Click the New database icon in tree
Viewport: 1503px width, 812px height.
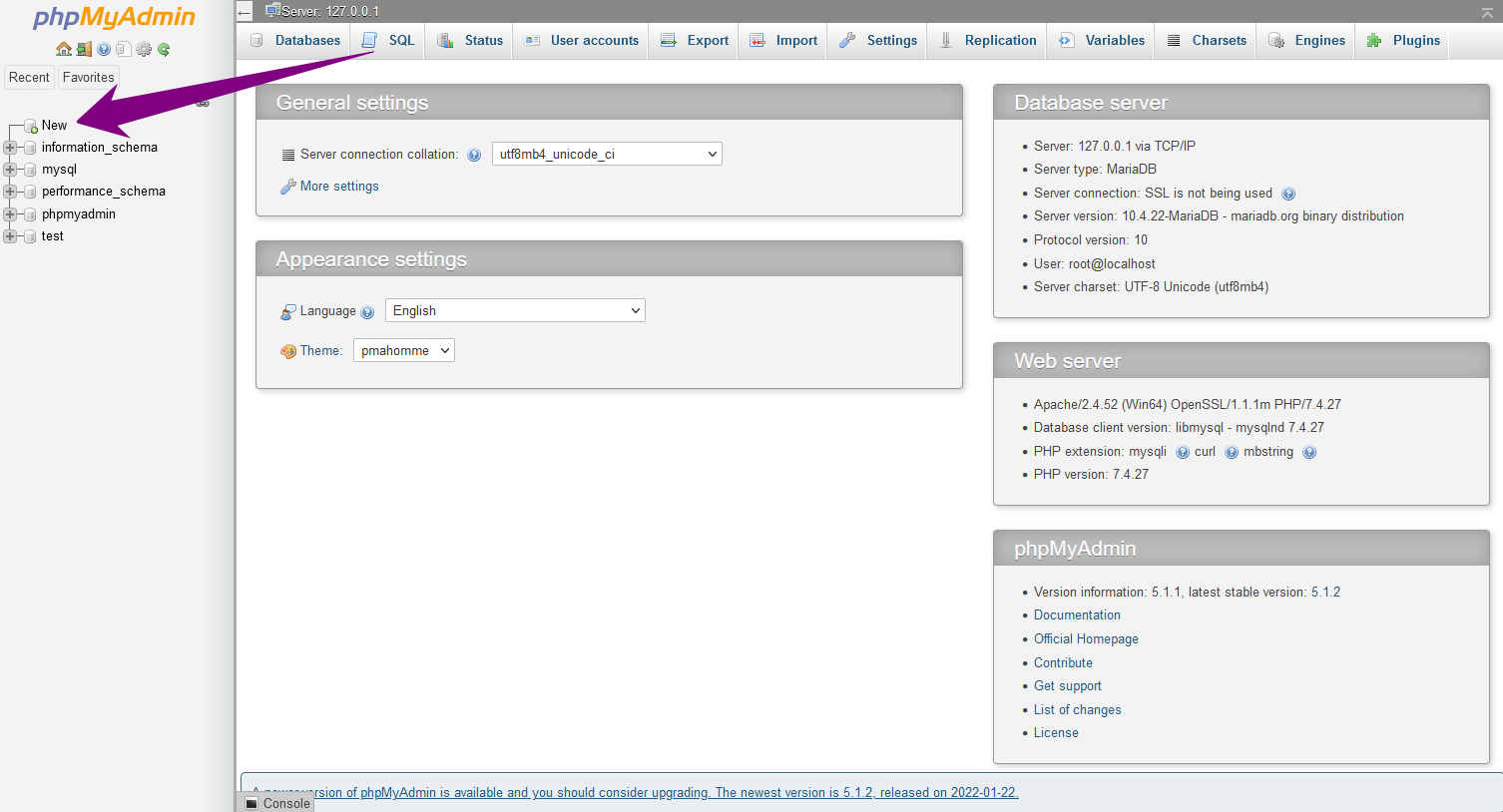[x=31, y=126]
